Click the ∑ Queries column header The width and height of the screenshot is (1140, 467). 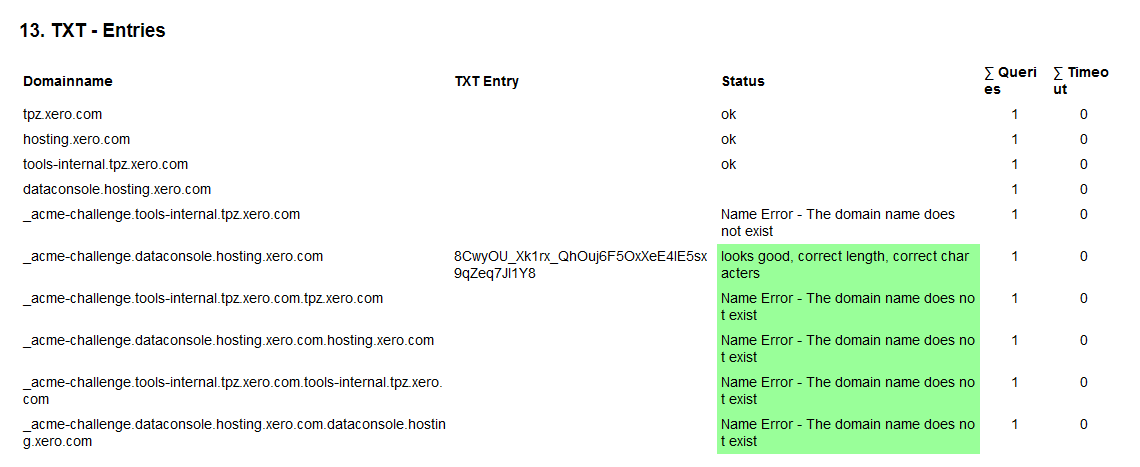[1010, 81]
